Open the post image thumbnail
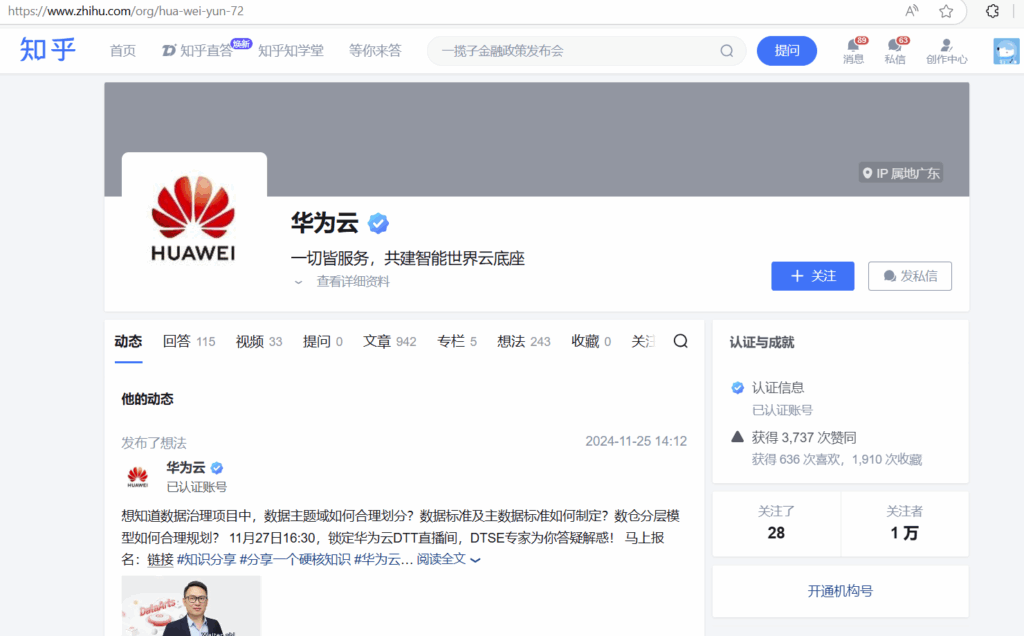 point(191,606)
